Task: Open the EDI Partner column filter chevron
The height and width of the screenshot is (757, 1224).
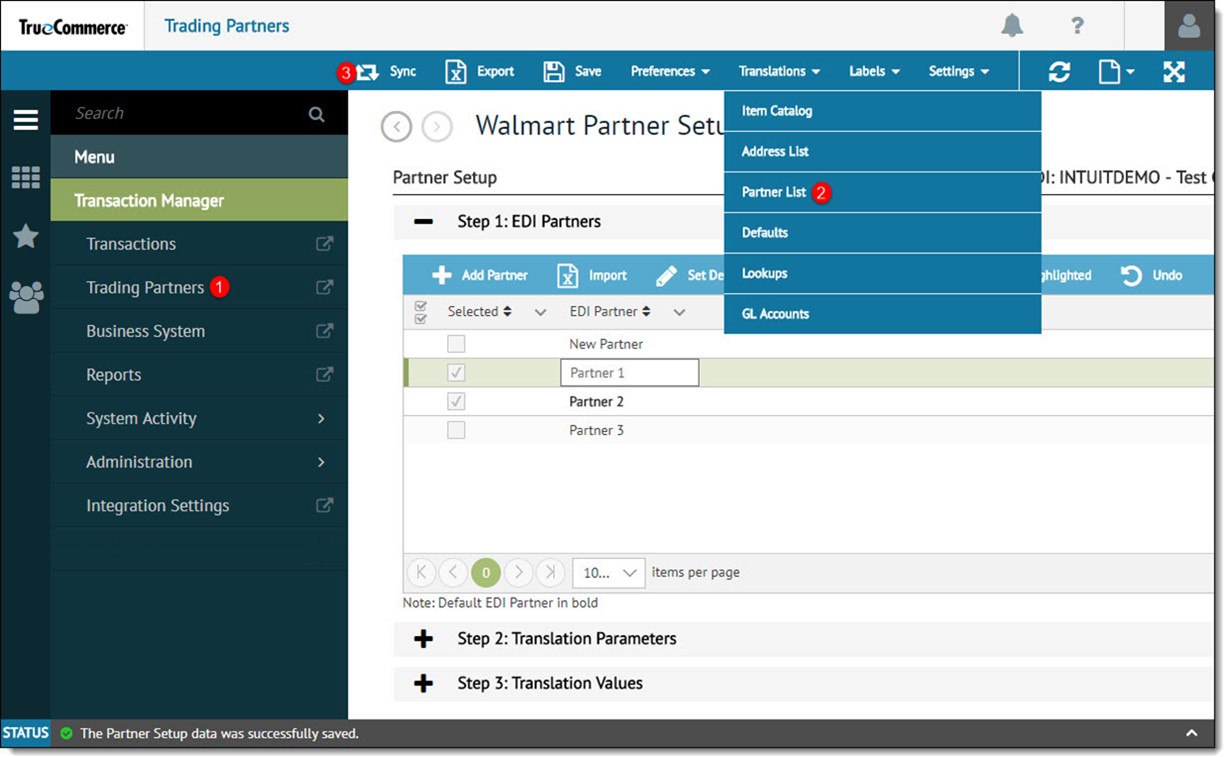Action: [679, 312]
